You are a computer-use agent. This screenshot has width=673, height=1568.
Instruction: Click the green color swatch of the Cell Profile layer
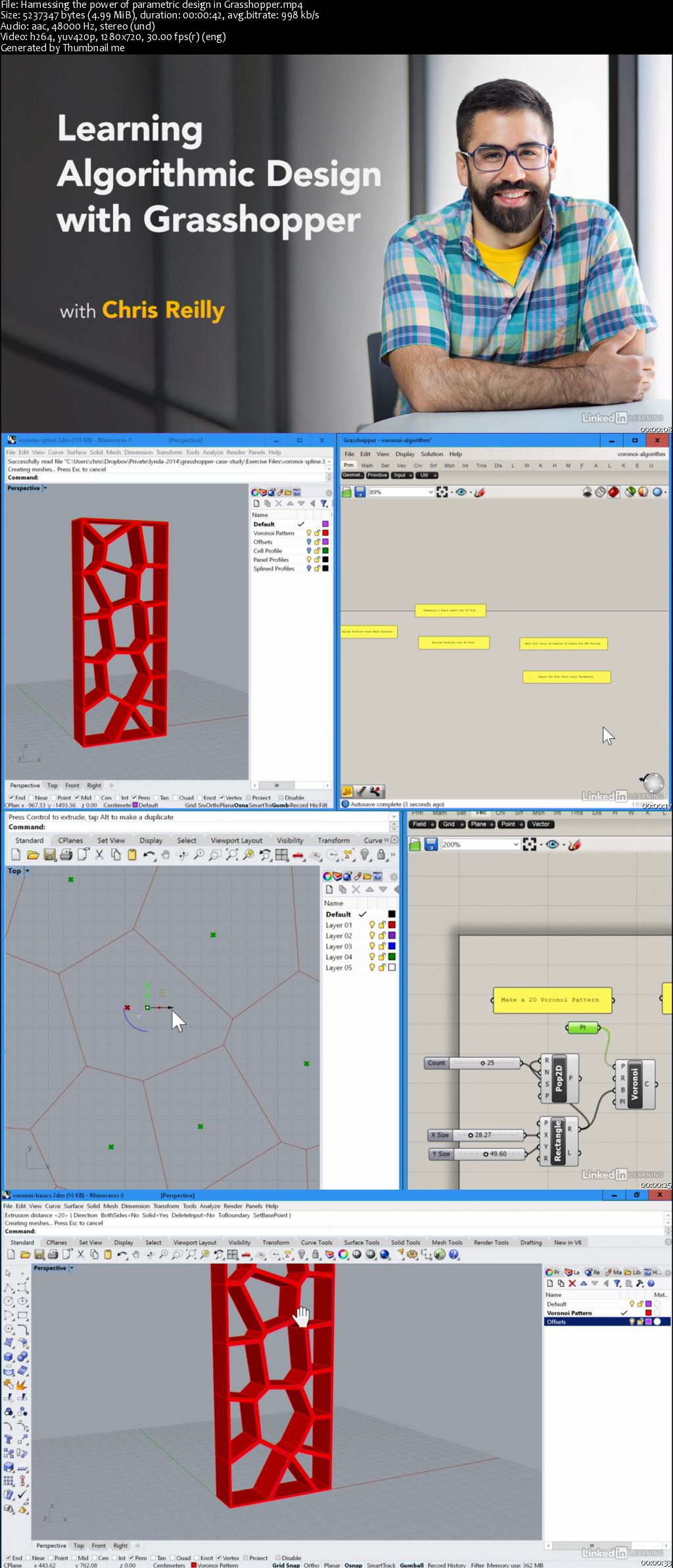[x=325, y=550]
